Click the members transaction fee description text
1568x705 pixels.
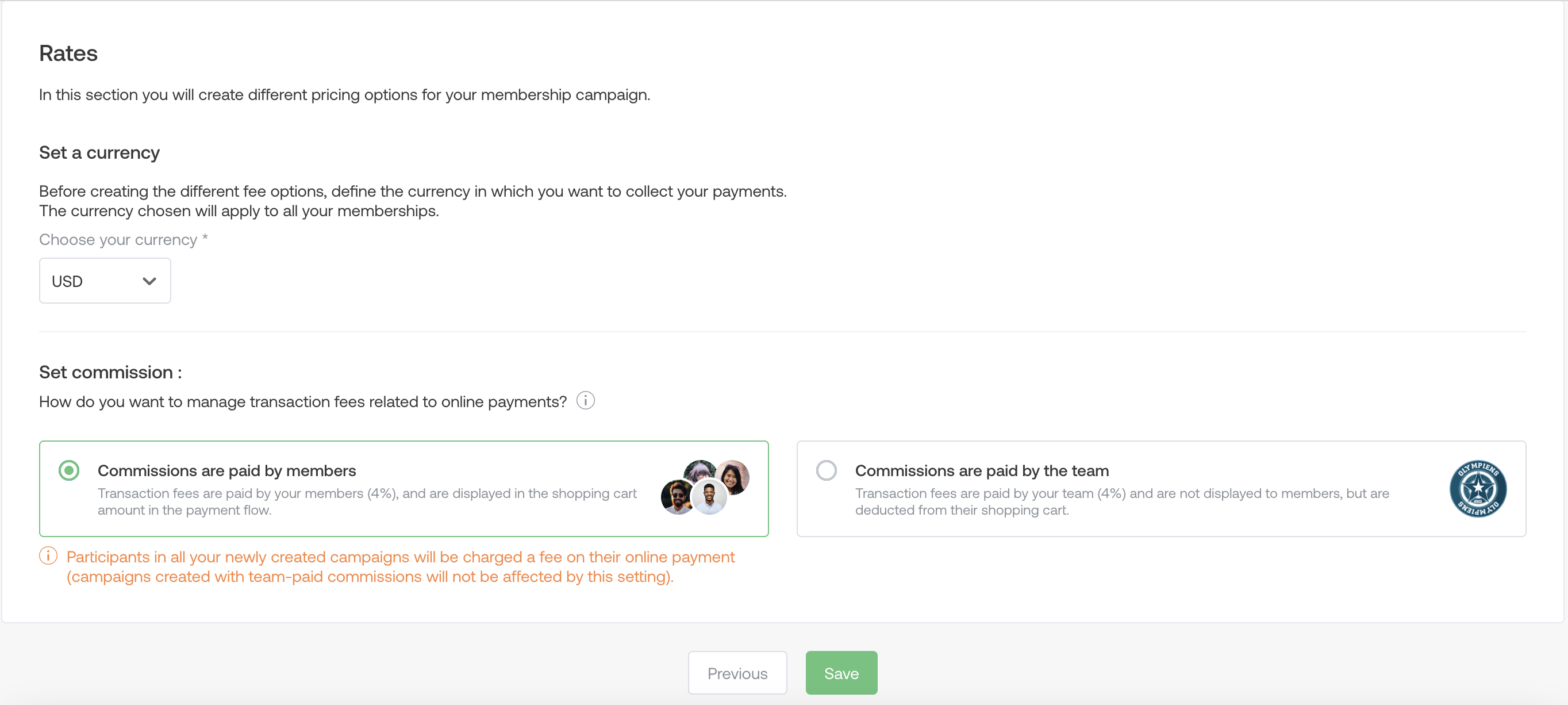[x=367, y=501]
